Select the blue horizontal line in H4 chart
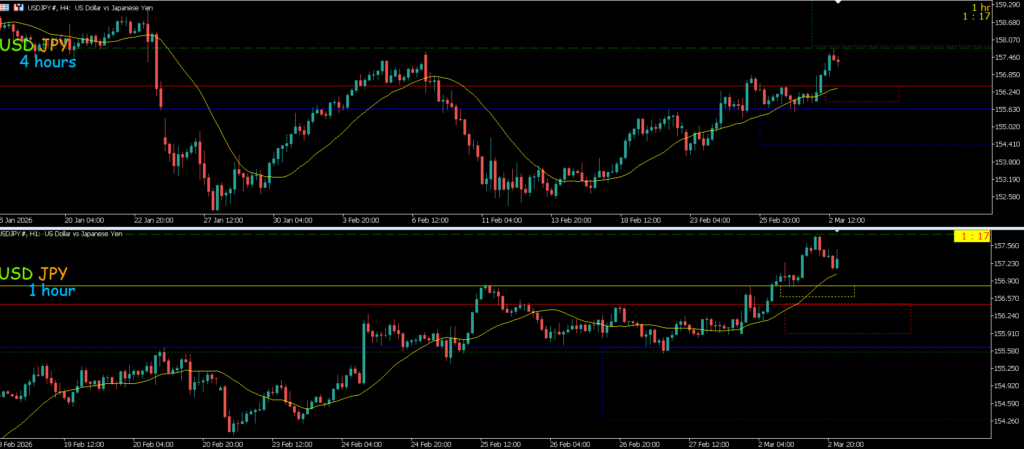This screenshot has height=449, width=1024. 300,109
